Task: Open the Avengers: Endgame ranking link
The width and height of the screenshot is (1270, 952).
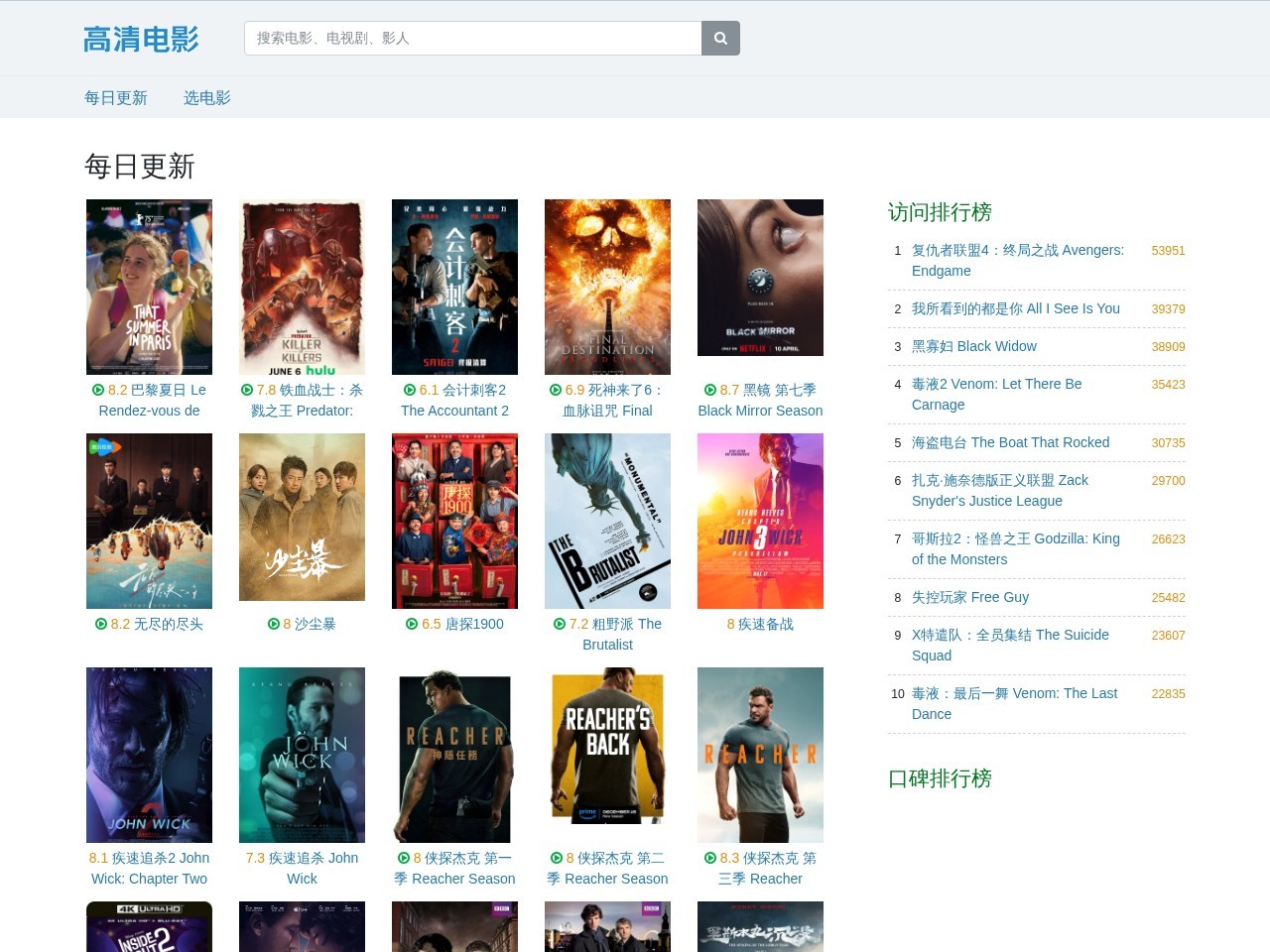Action: point(1017,261)
